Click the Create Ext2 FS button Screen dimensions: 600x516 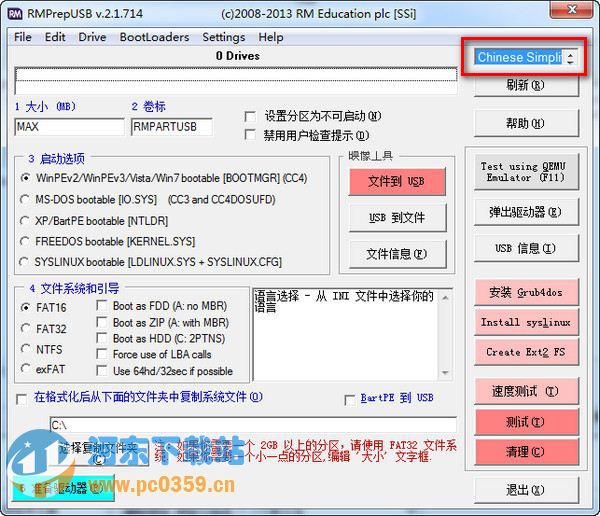pyautogui.click(x=526, y=352)
